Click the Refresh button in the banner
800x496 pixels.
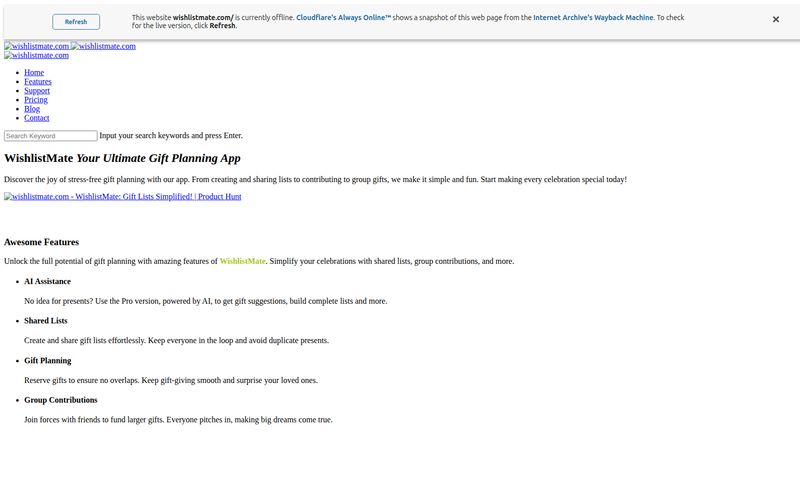click(x=76, y=22)
